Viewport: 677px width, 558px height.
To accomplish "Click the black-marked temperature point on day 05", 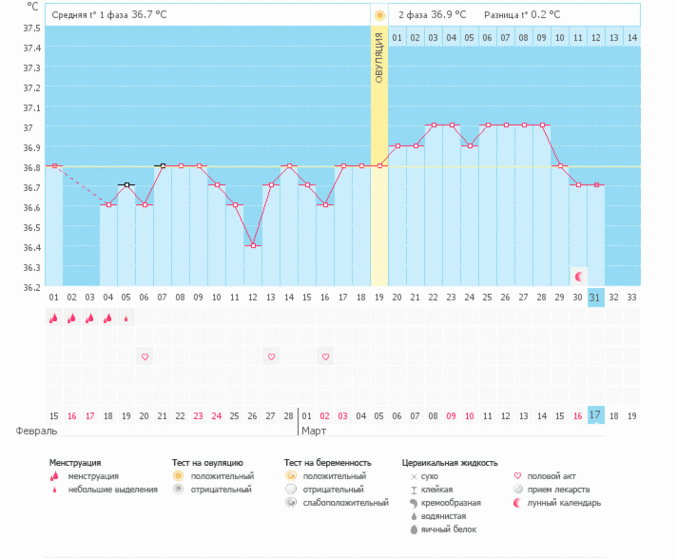I will 126,185.
